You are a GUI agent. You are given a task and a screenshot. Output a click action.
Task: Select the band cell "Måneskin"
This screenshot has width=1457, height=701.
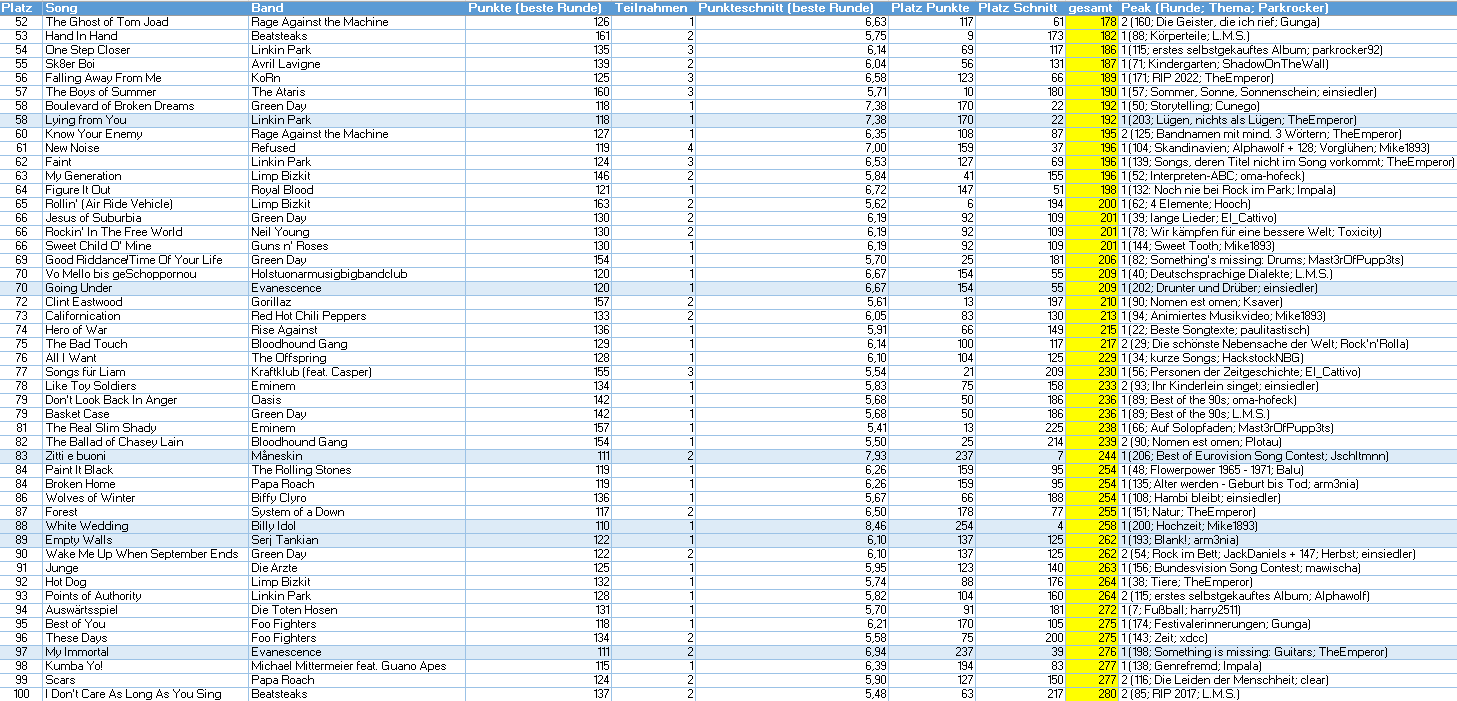(357, 456)
